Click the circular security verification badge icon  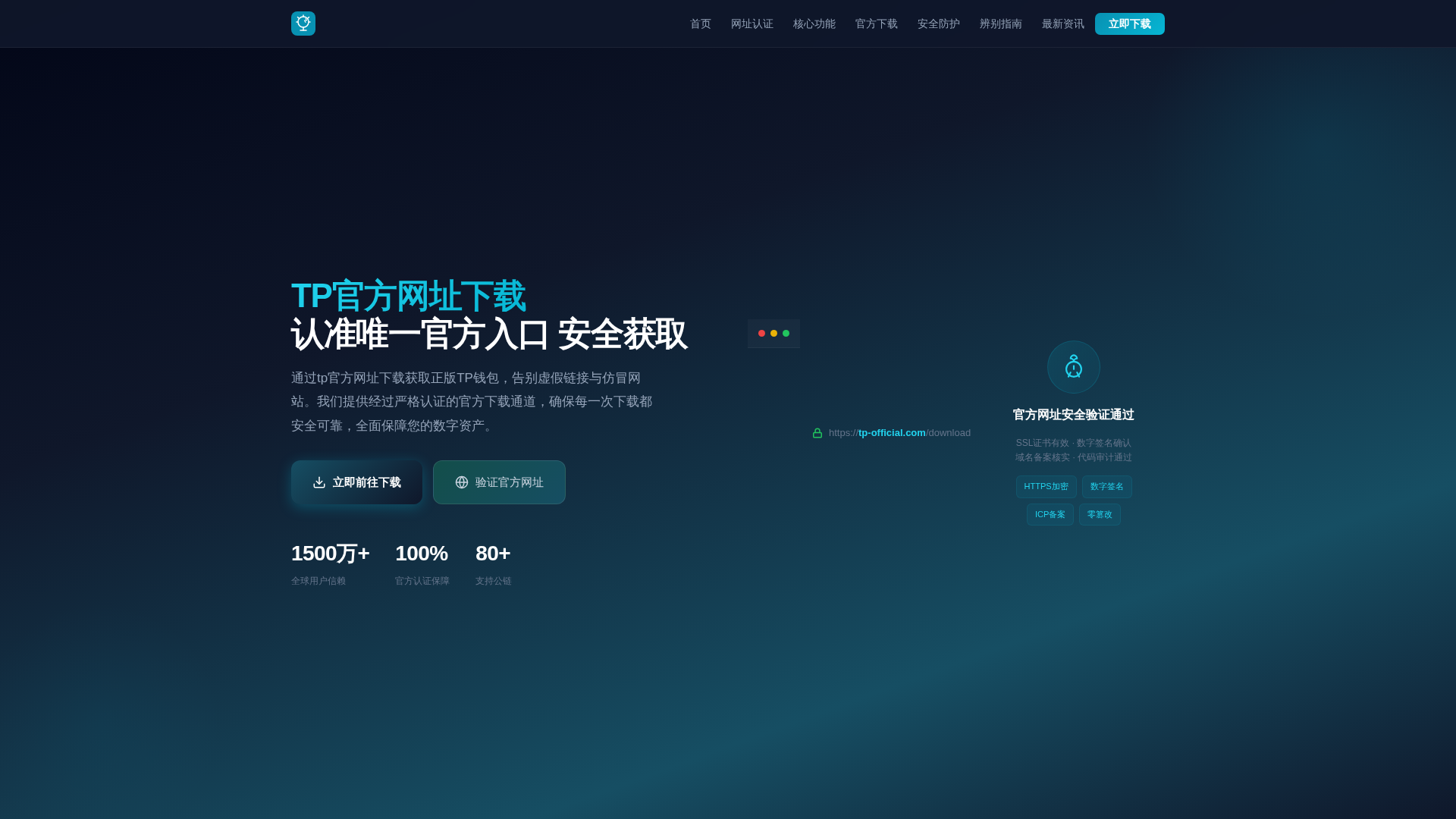click(1074, 367)
